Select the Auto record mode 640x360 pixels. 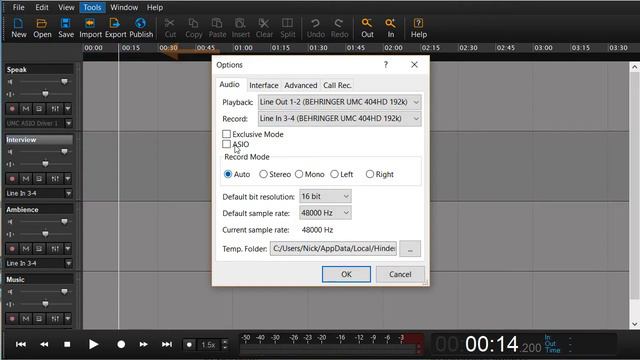228,174
